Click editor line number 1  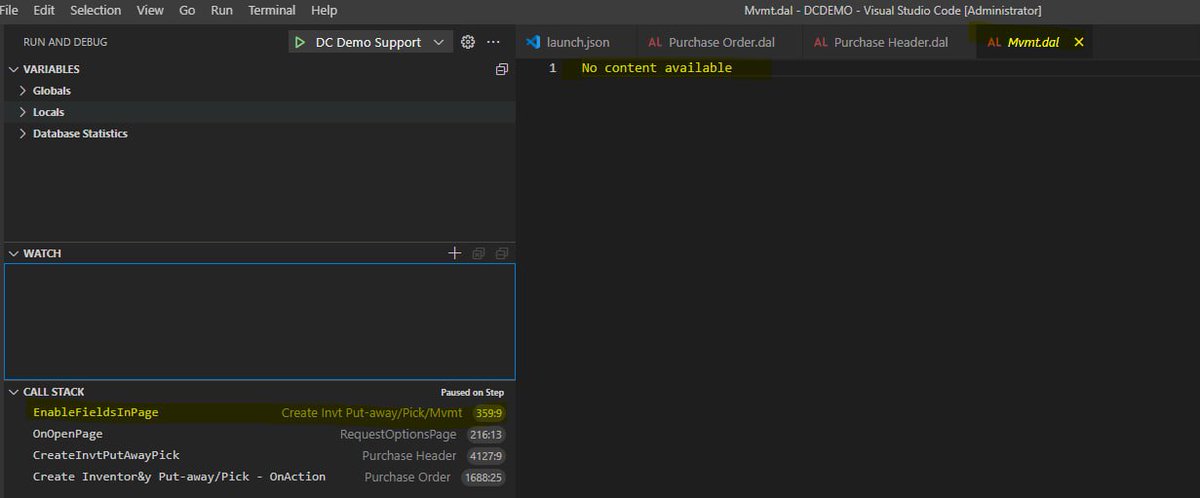pyautogui.click(x=552, y=68)
